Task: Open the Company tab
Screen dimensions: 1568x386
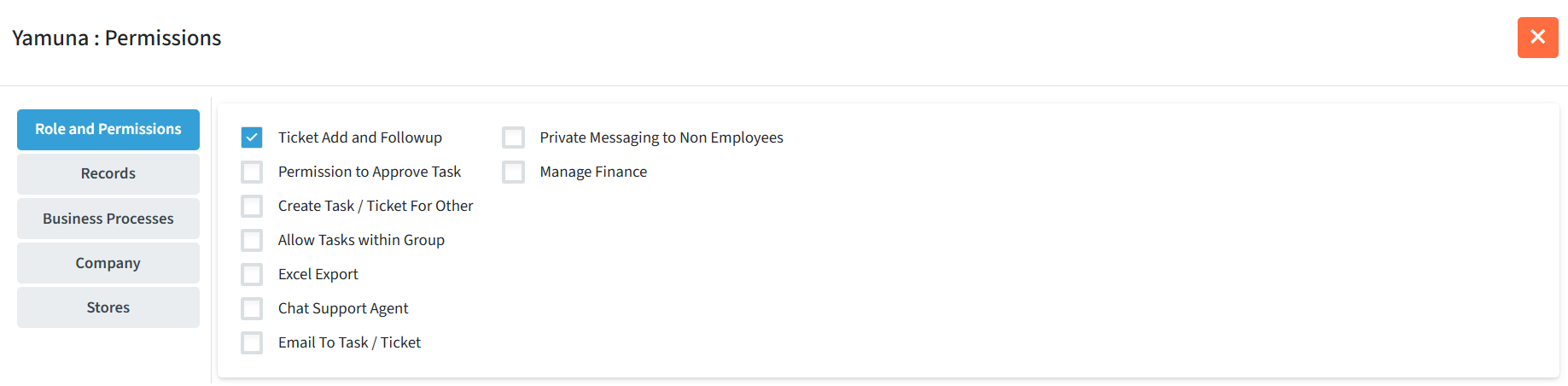Action: (108, 263)
